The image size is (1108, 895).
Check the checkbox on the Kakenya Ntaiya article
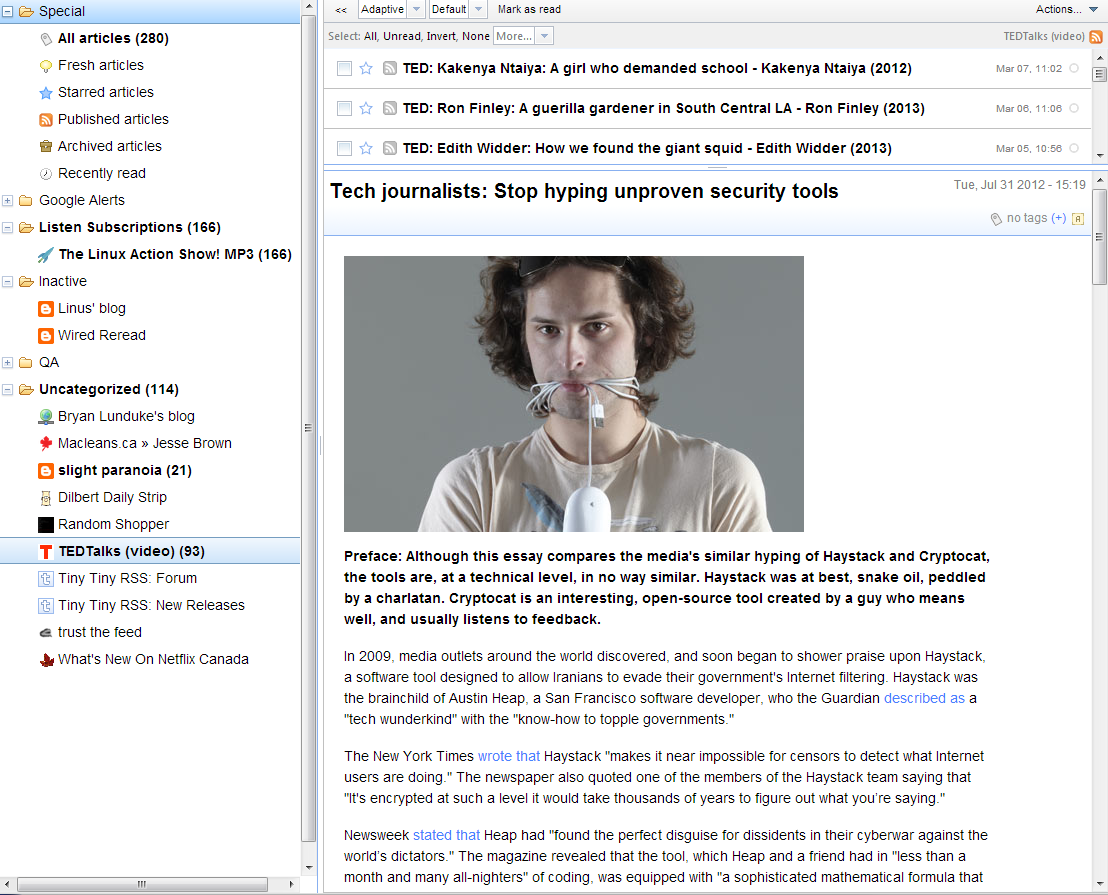click(x=344, y=68)
